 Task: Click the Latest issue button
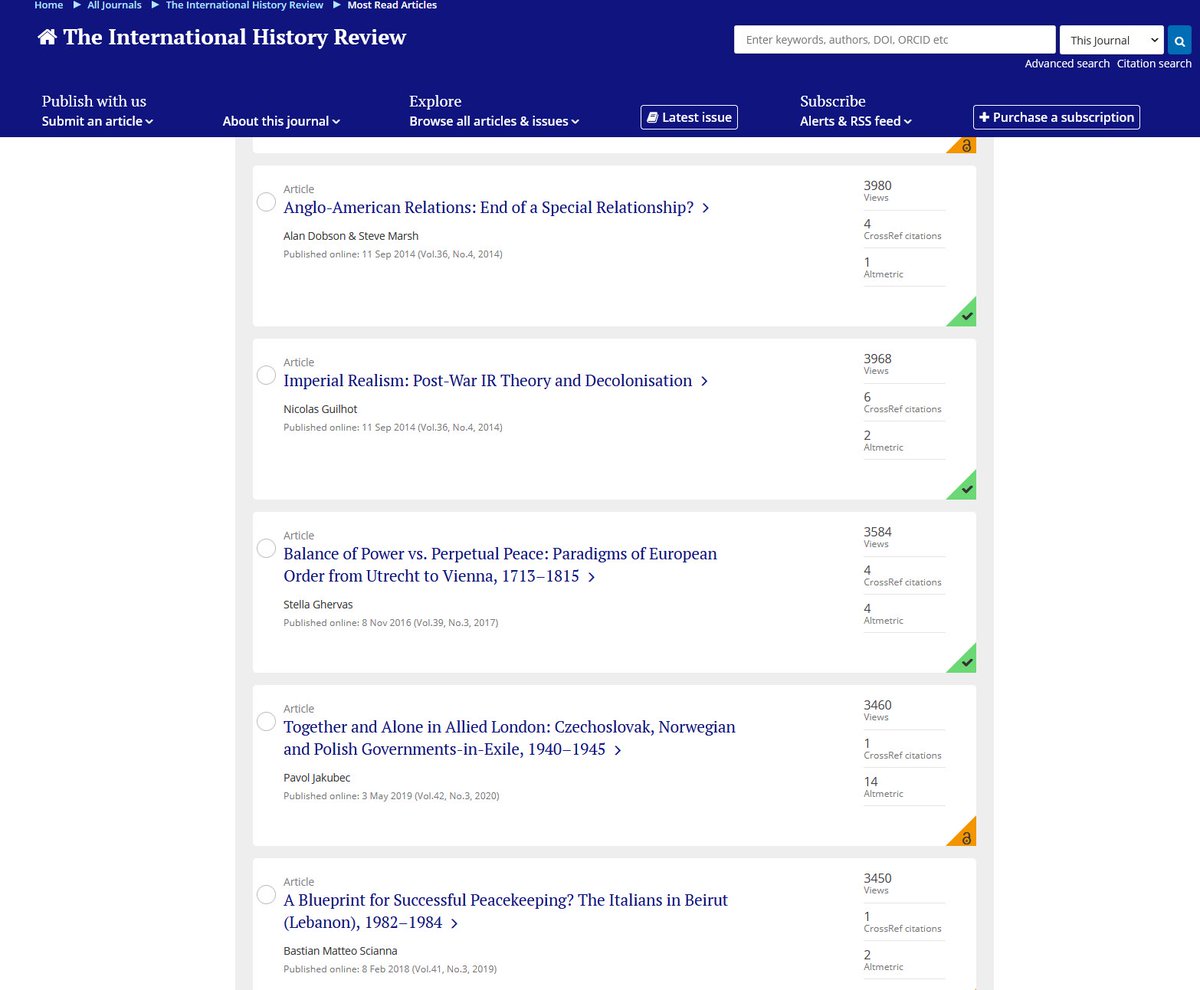point(689,117)
